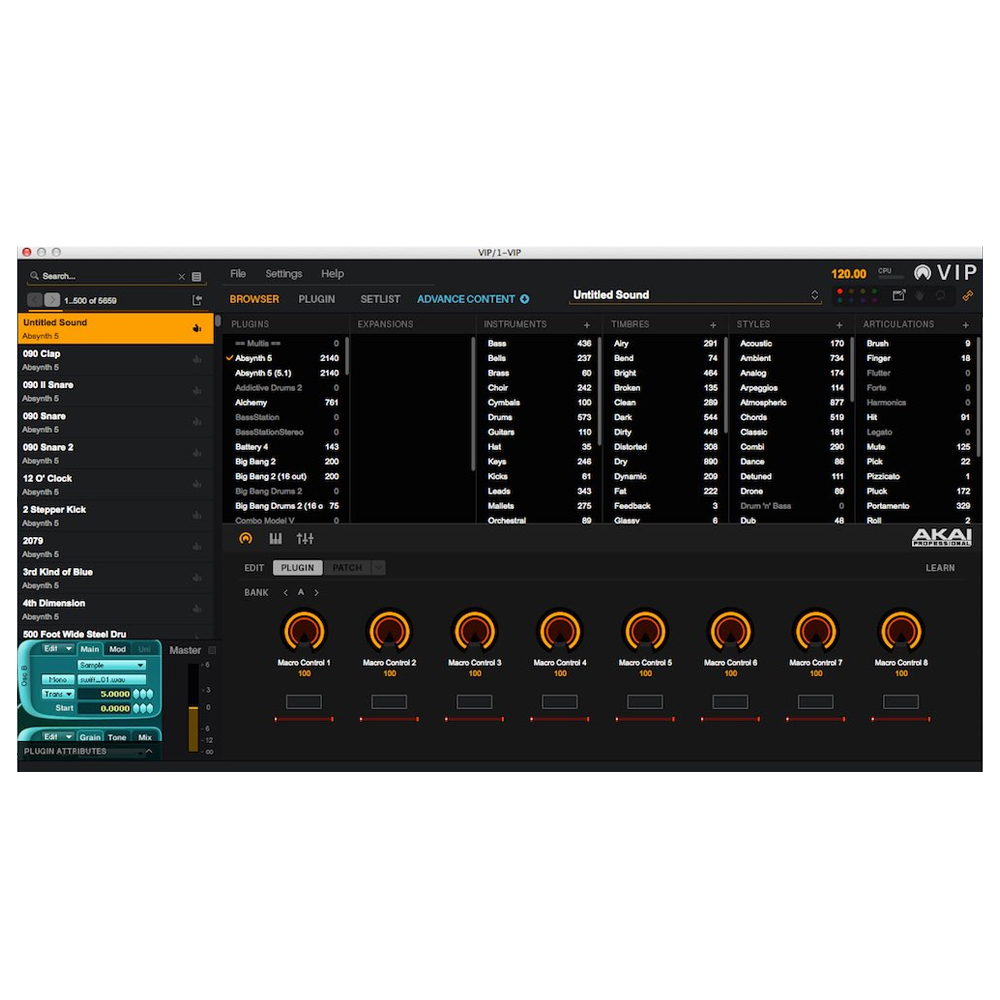Image resolution: width=1000 pixels, height=1000 pixels.
Task: Open the Untitled Sound patch selector arrows
Action: (814, 295)
